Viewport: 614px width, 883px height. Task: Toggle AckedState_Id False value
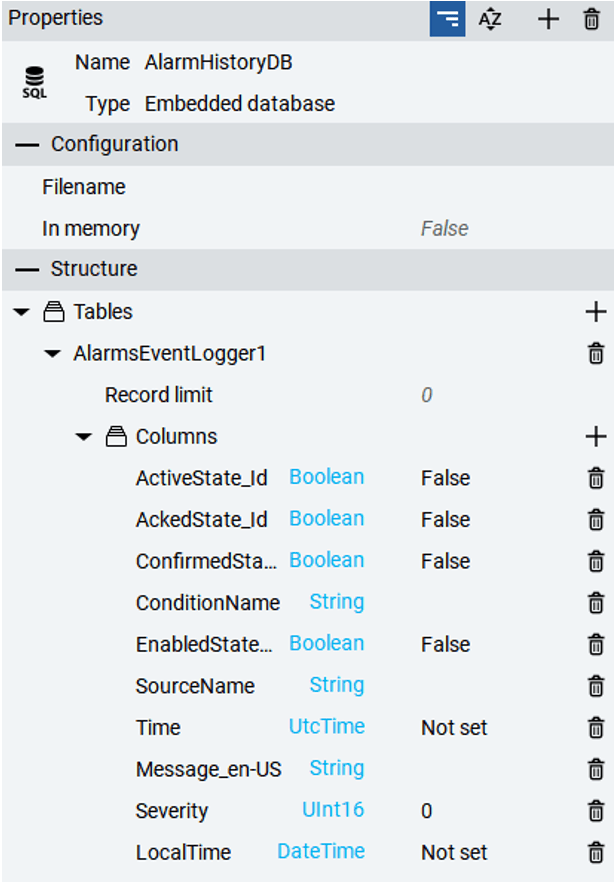(446, 520)
